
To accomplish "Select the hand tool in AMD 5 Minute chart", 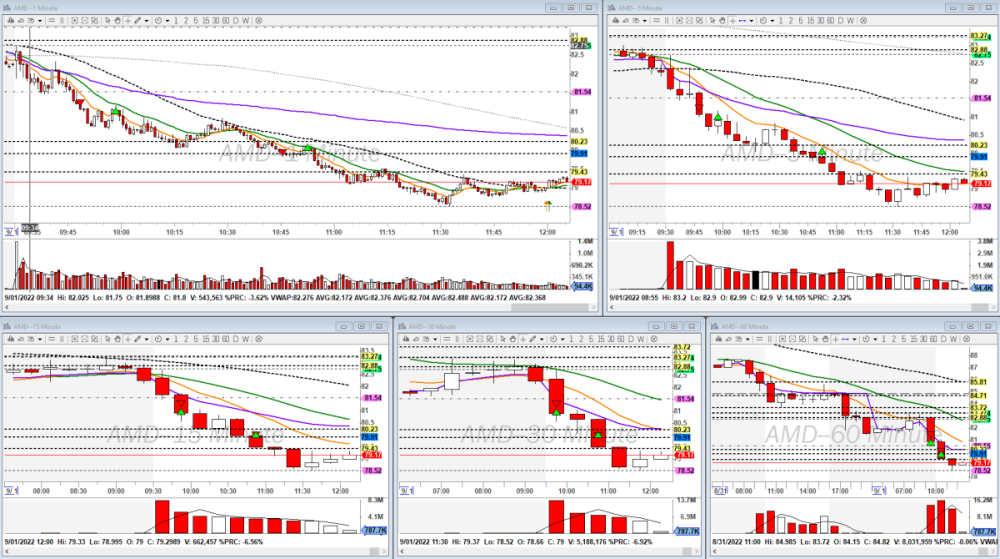I will pos(722,20).
